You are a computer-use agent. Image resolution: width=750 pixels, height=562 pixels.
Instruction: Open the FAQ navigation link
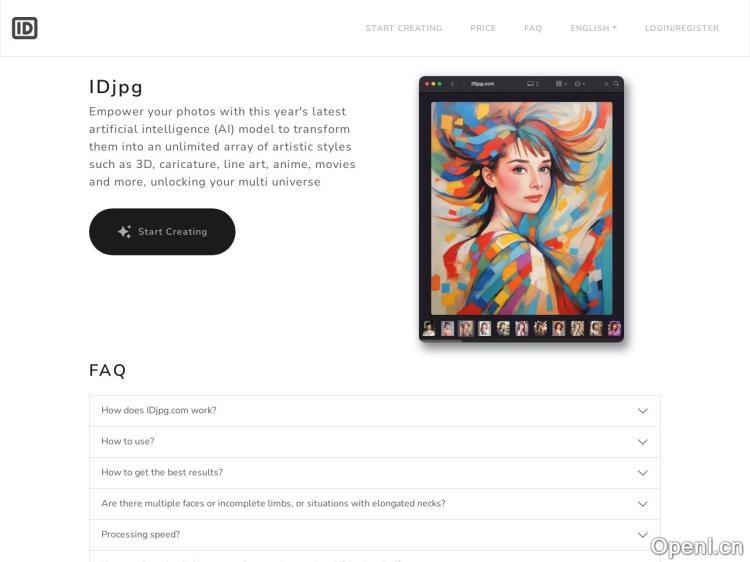click(533, 28)
